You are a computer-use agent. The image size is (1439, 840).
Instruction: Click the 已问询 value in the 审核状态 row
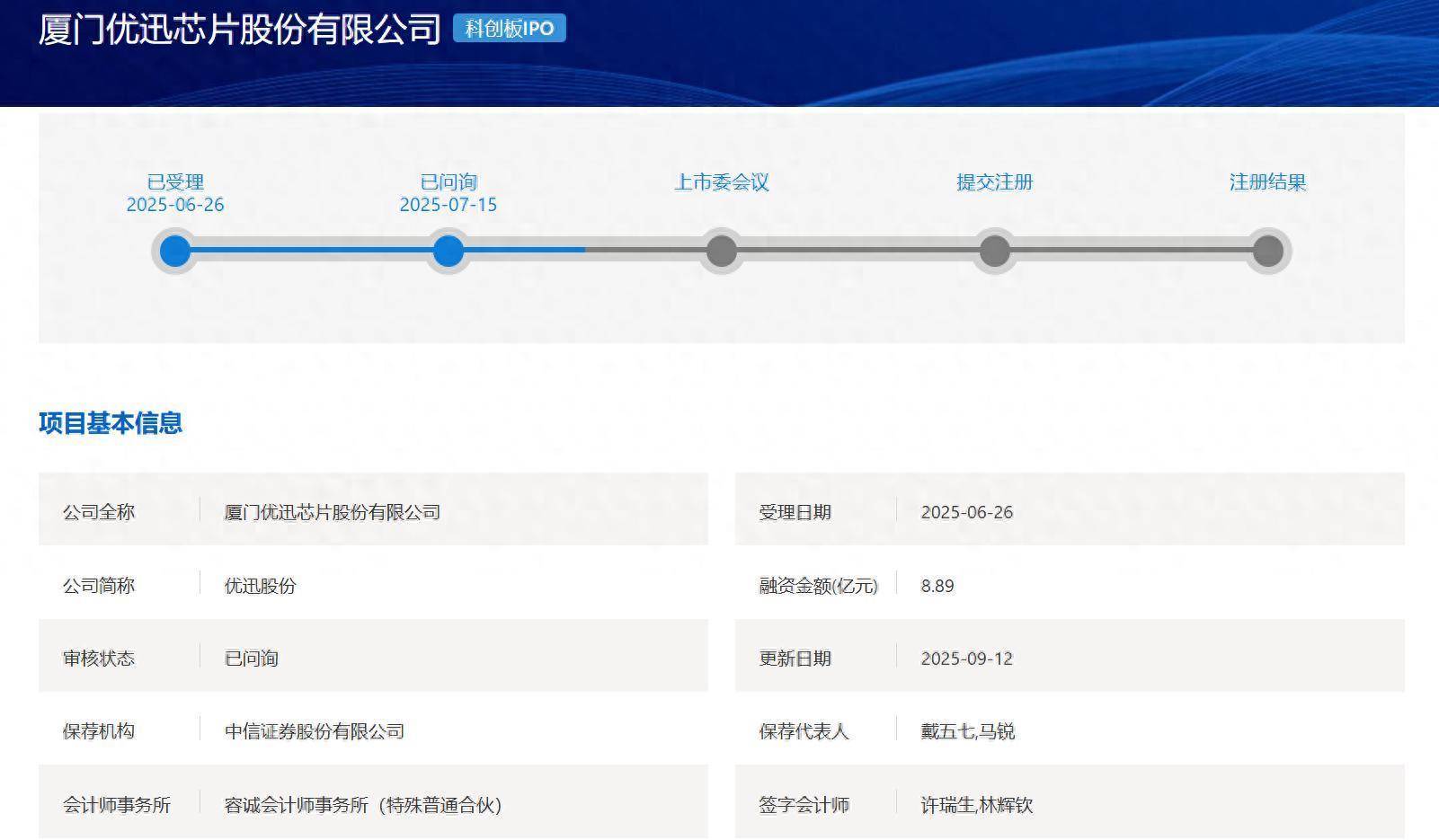click(x=251, y=659)
